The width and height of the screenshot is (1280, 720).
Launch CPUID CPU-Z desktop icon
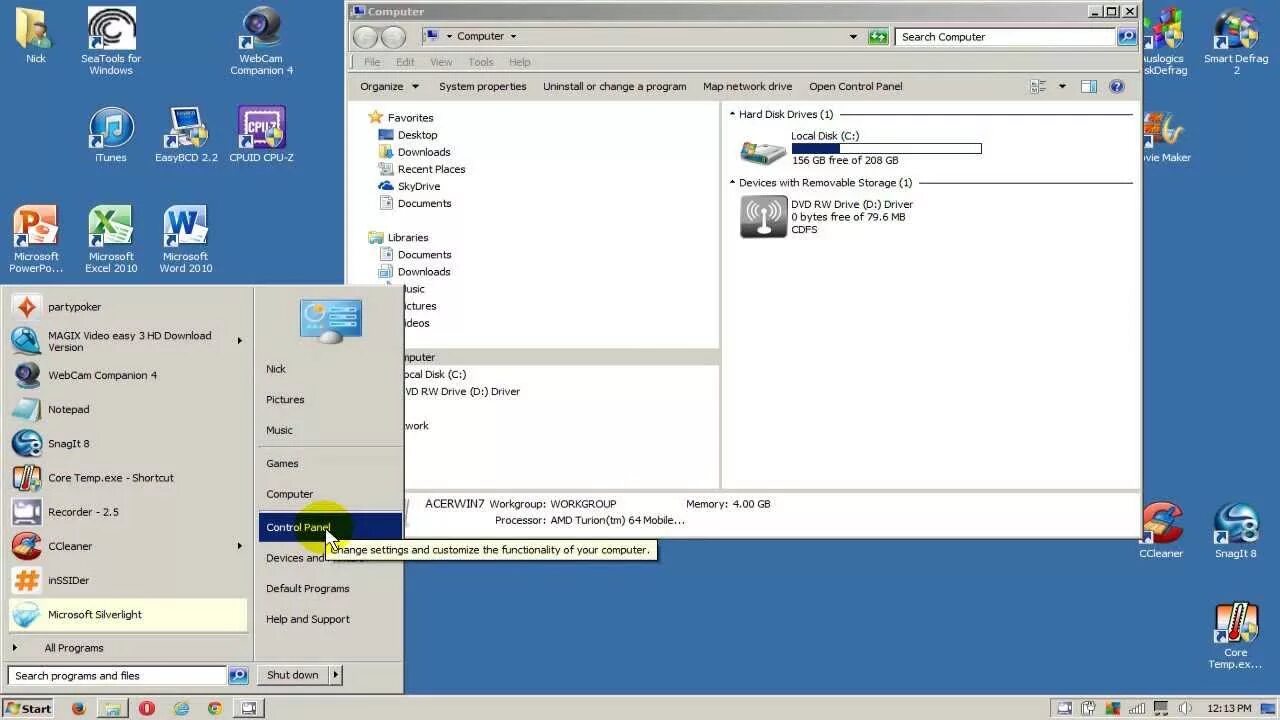261,135
